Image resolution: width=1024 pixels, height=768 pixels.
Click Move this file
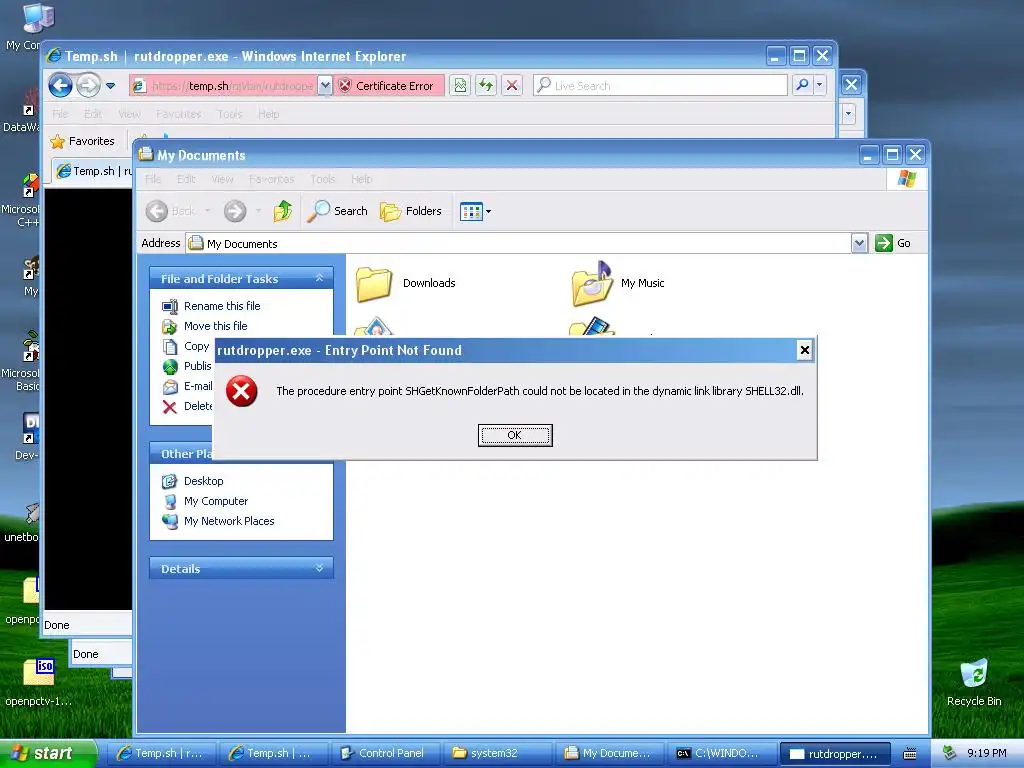tap(216, 326)
